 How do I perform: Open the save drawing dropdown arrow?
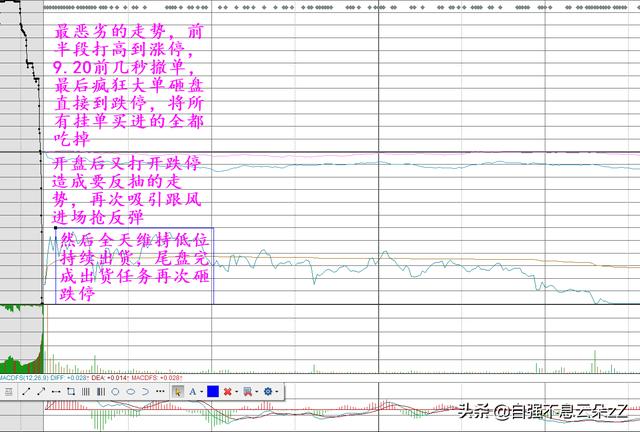tap(256, 391)
